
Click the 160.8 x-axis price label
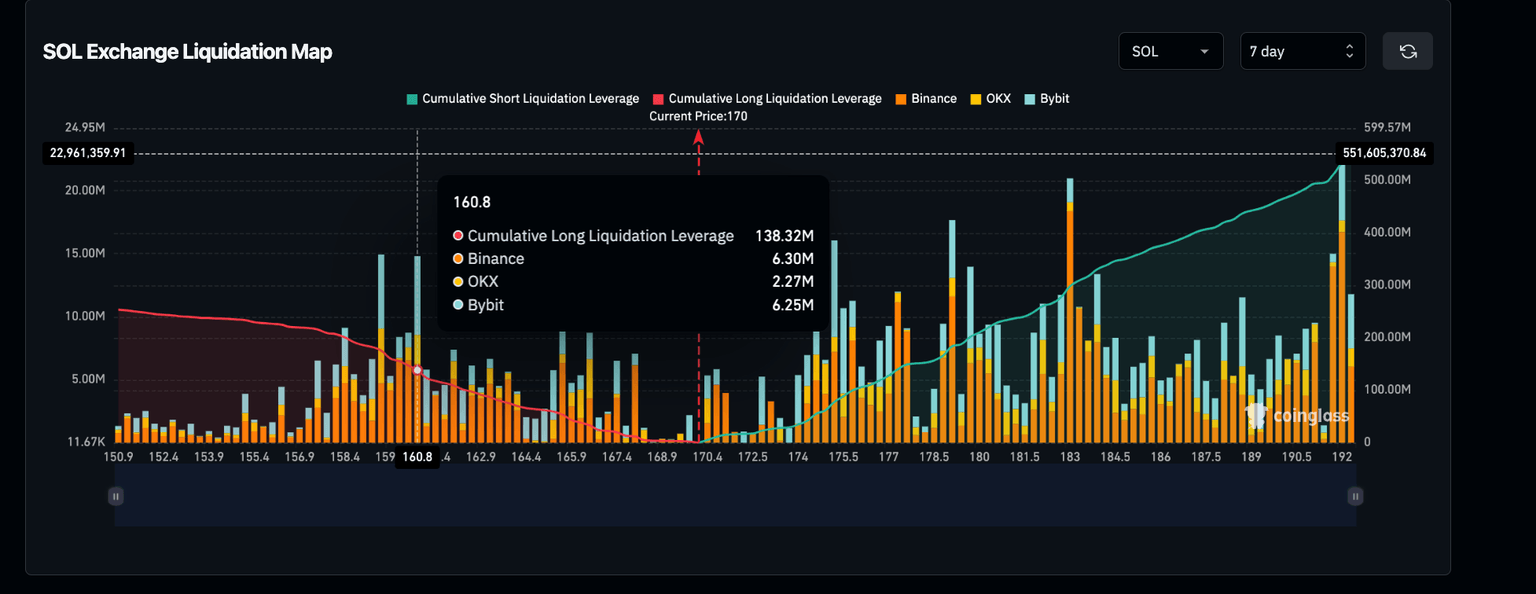[417, 457]
